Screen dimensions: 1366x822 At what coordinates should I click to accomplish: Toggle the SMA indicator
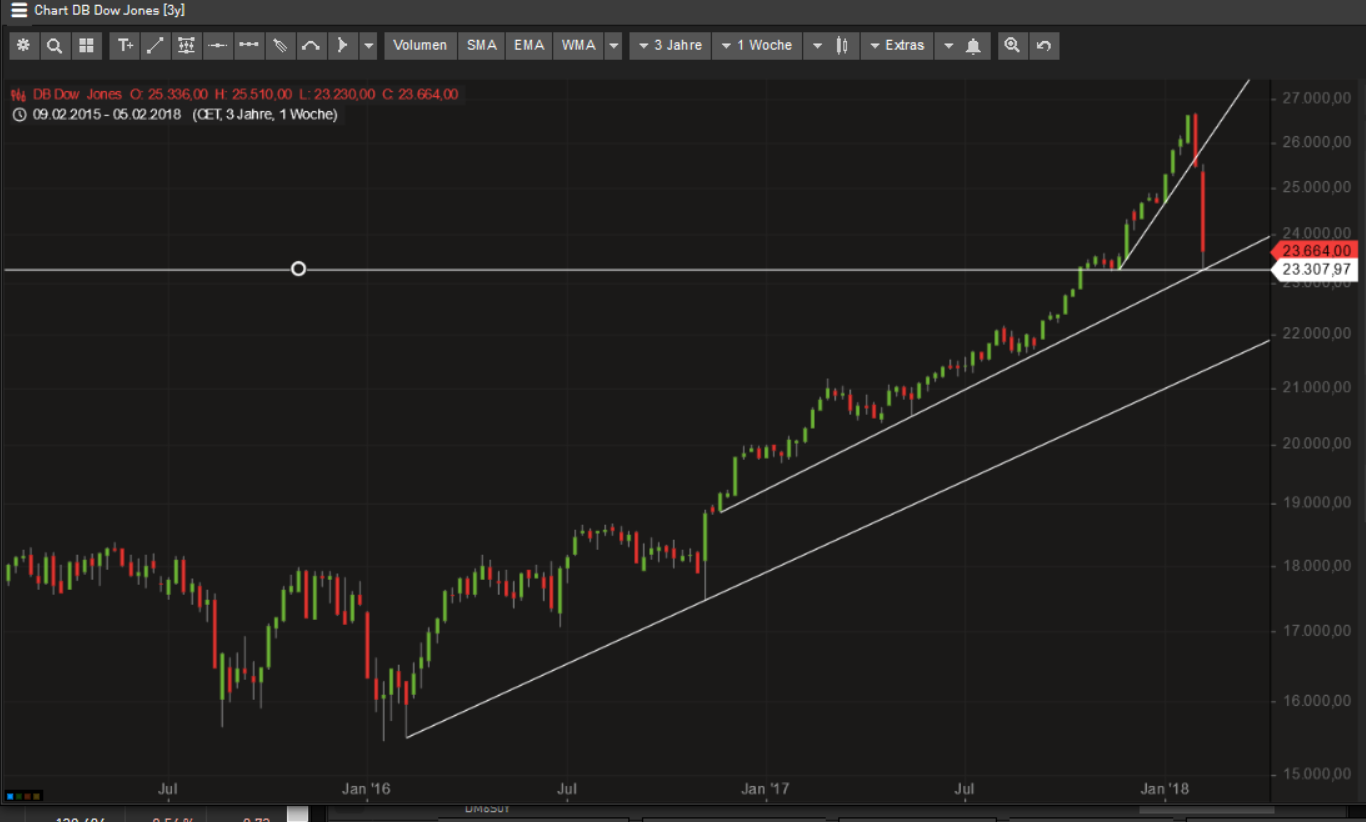482,46
